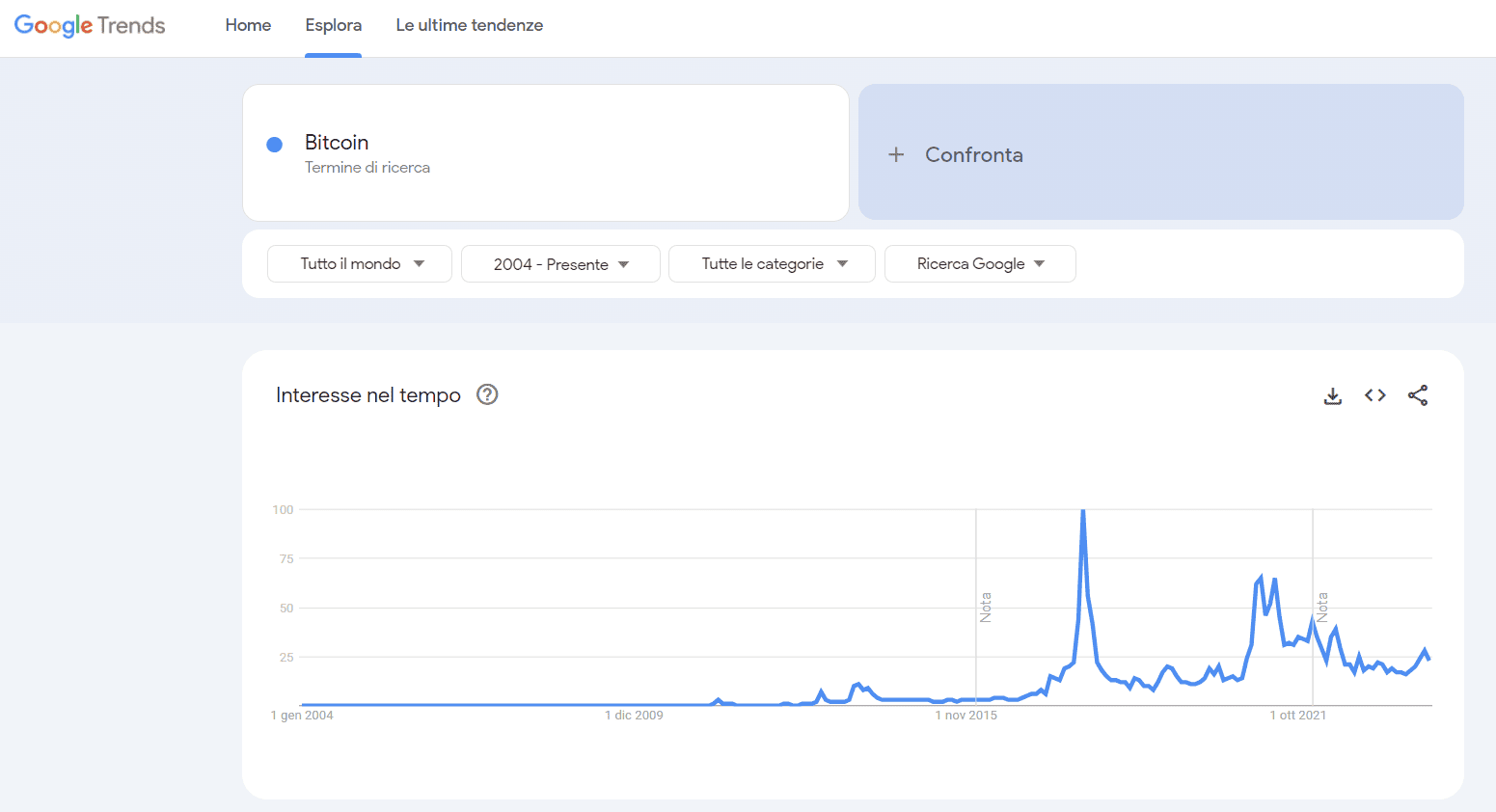1496x812 pixels.
Task: Click the 1 dic 2009 axis label
Action: (x=634, y=716)
